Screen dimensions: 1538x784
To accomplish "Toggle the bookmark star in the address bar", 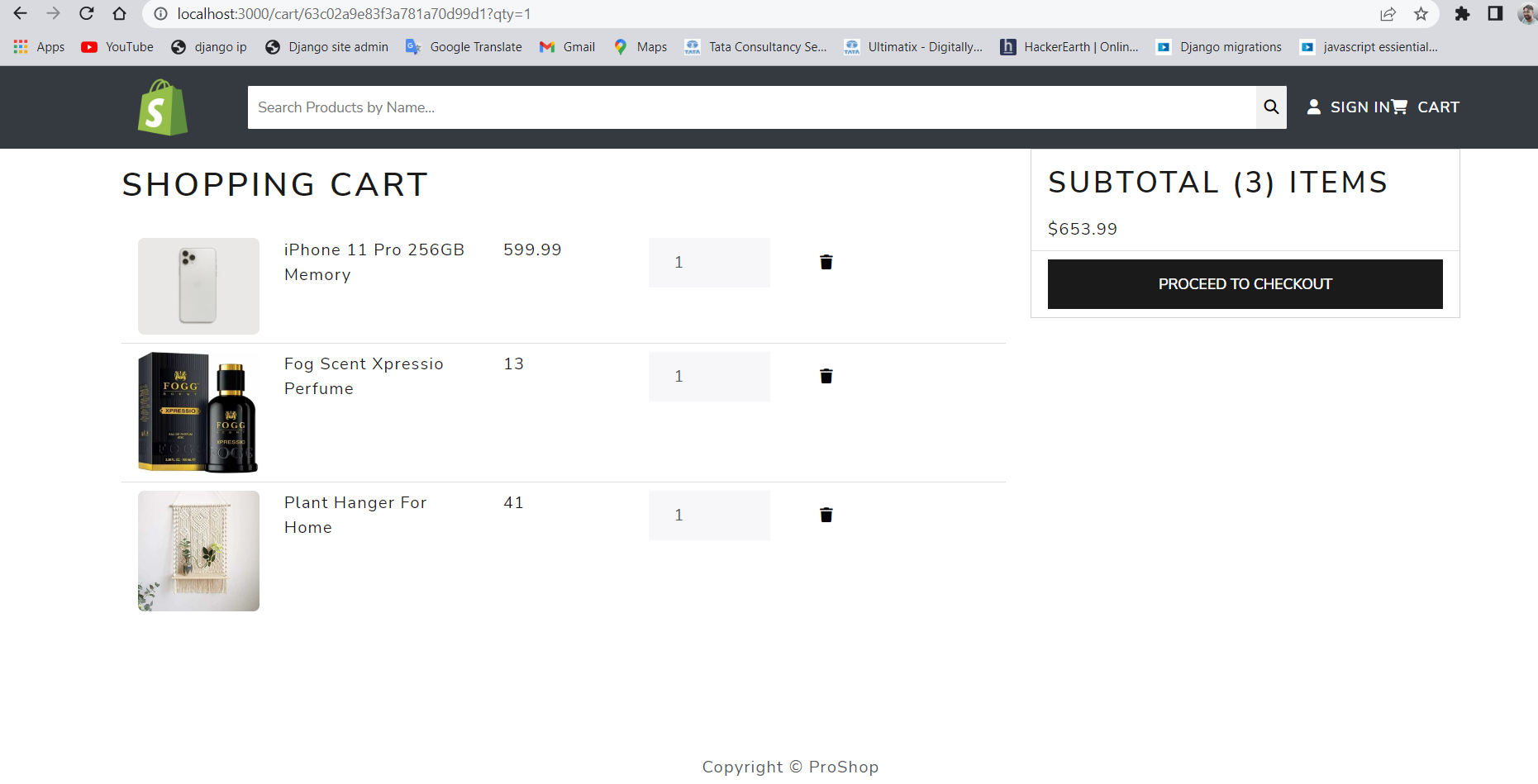I will [1421, 14].
